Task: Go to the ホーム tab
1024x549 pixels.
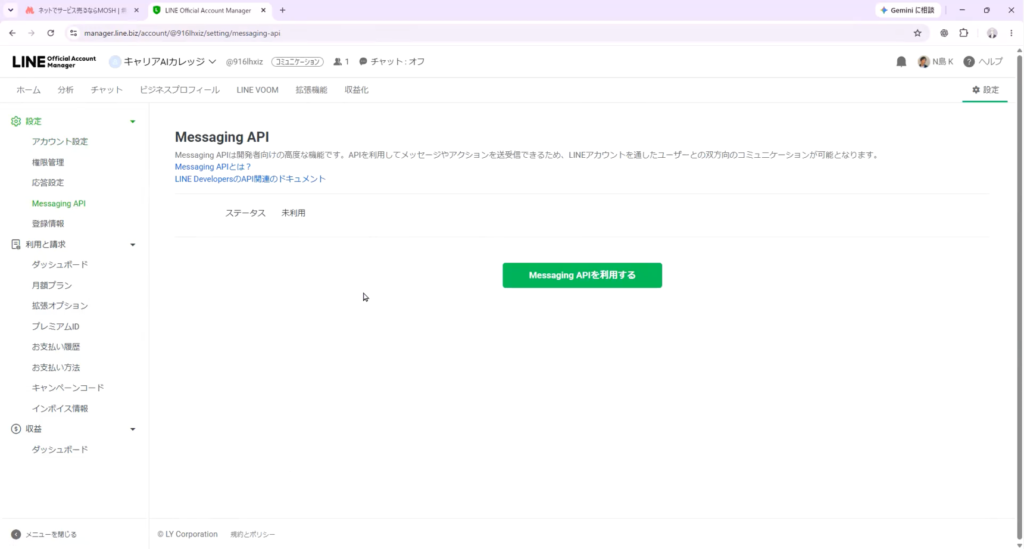Action: [28, 90]
